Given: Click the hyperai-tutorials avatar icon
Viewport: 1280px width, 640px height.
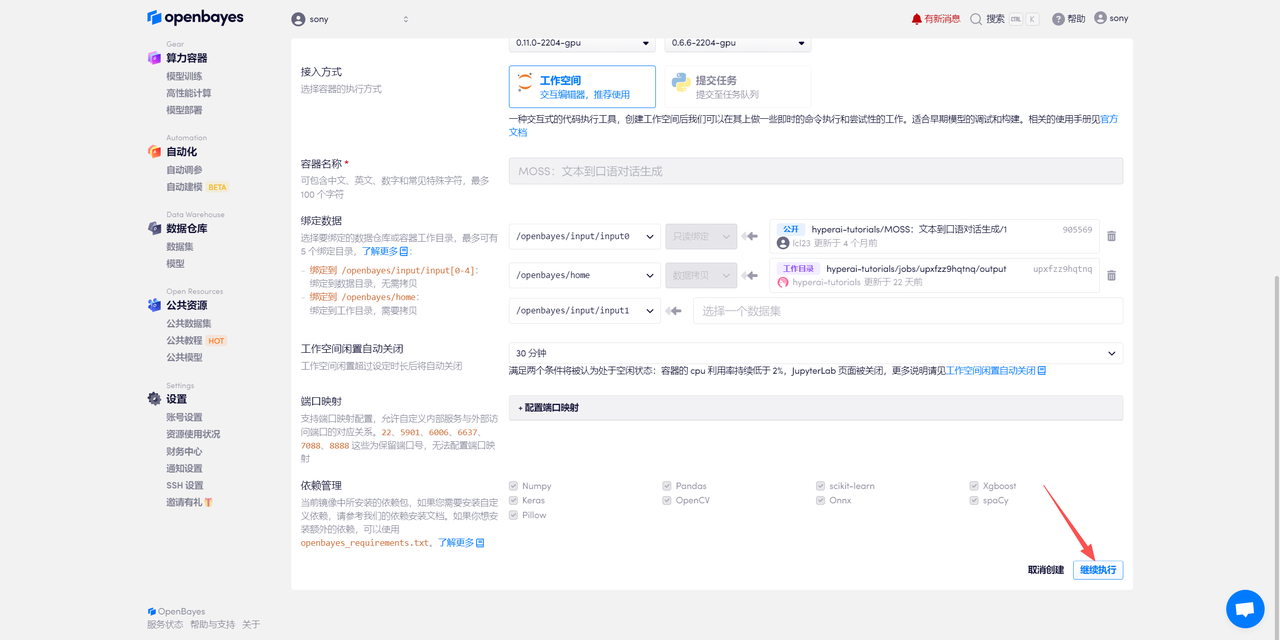Looking at the screenshot, I should click(x=783, y=282).
